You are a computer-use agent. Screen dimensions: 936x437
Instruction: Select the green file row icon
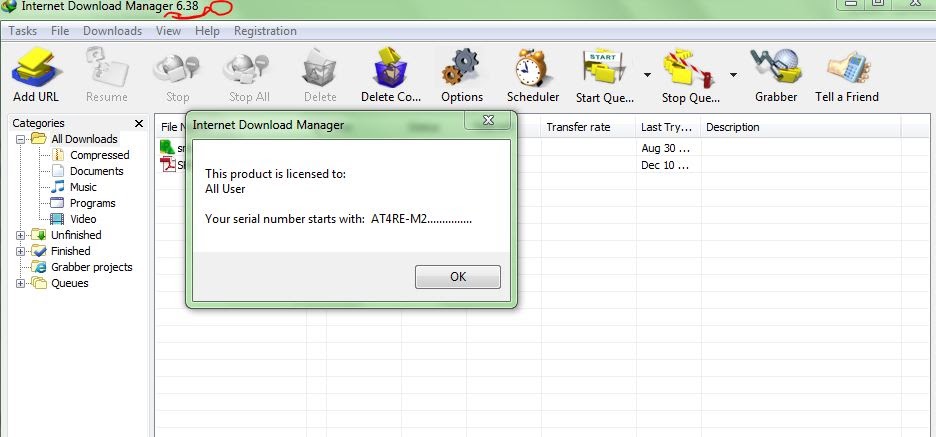(167, 147)
